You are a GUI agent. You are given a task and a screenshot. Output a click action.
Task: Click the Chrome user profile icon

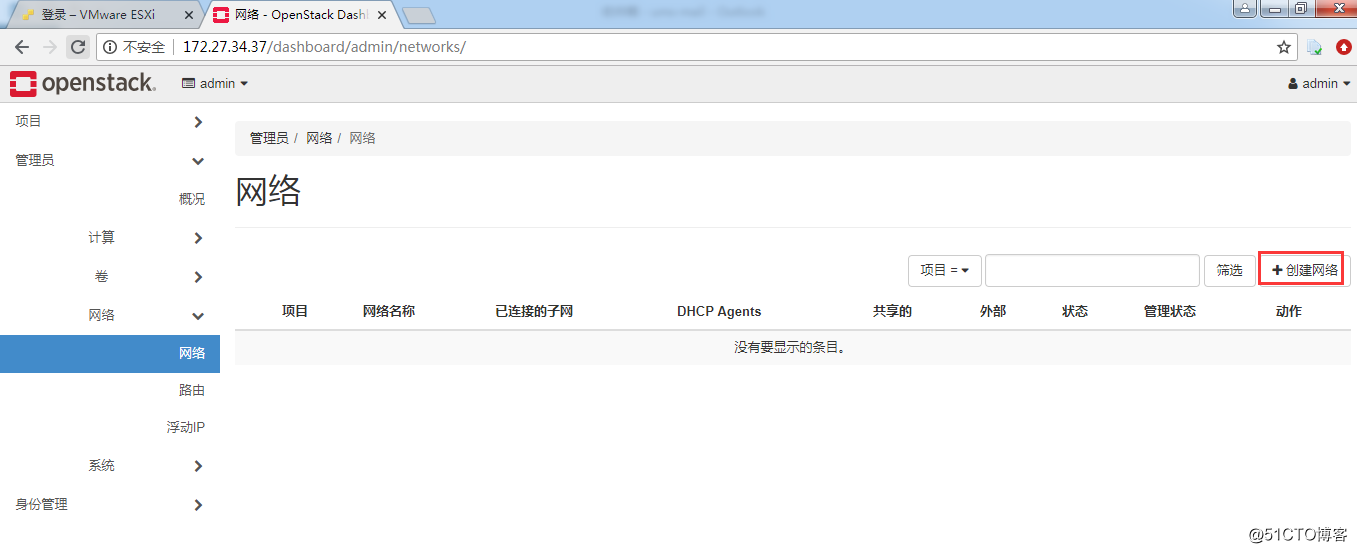pyautogui.click(x=1245, y=9)
